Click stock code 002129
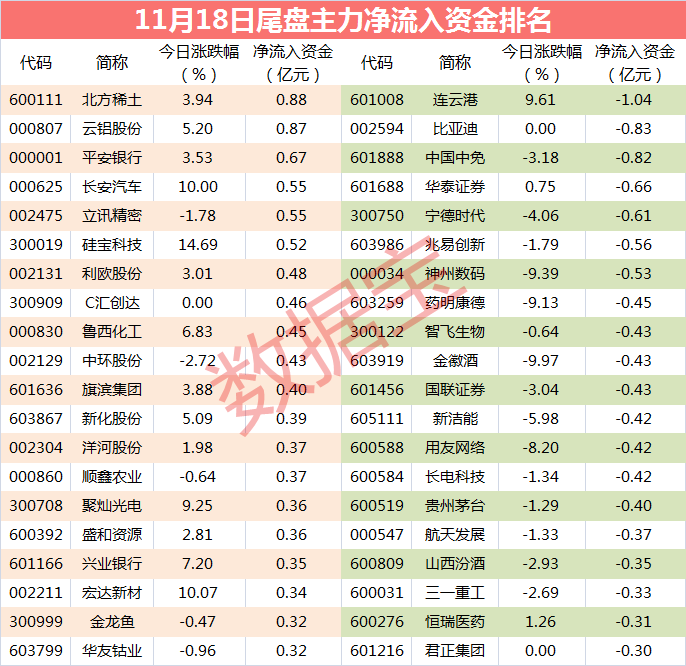 click(36, 361)
